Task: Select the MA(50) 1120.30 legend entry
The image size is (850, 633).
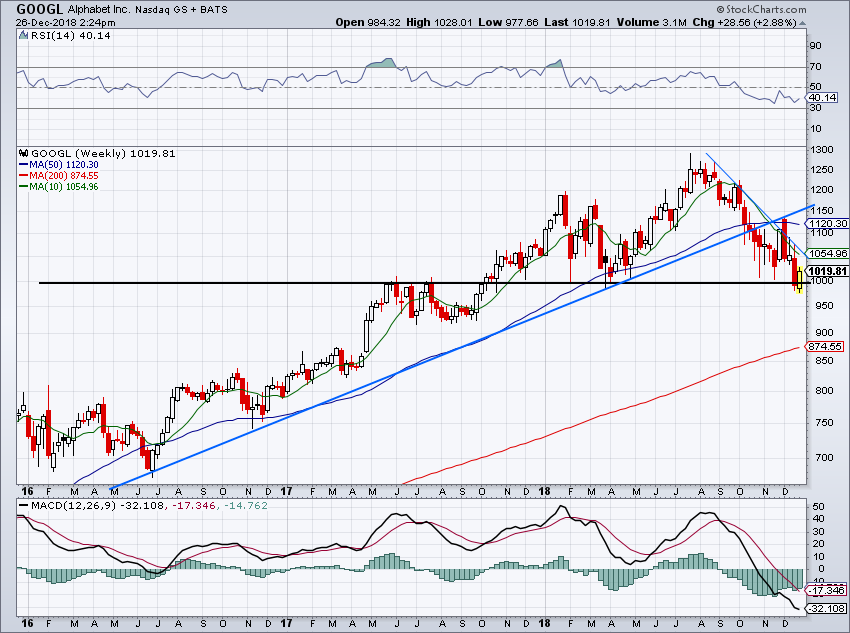Action: (59, 165)
